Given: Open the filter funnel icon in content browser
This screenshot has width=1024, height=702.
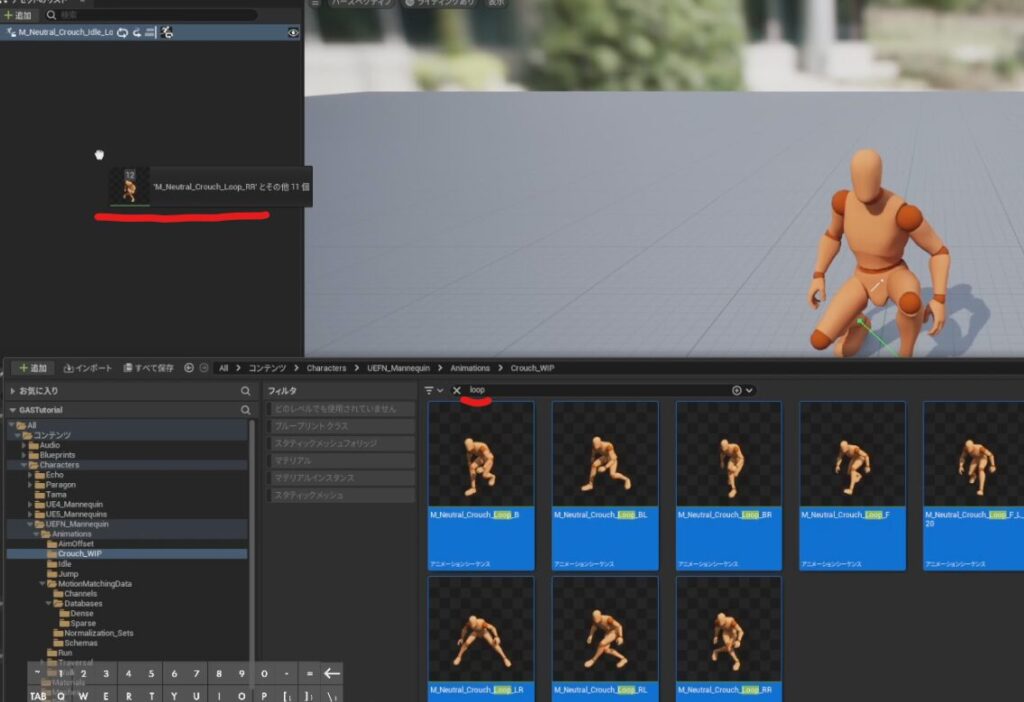Looking at the screenshot, I should point(430,390).
